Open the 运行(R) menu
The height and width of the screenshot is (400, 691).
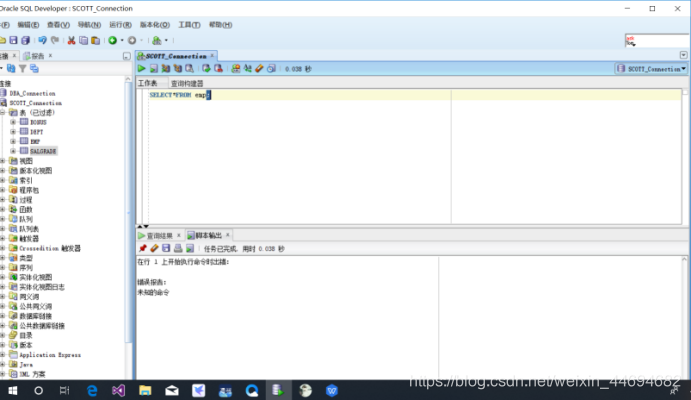120,25
